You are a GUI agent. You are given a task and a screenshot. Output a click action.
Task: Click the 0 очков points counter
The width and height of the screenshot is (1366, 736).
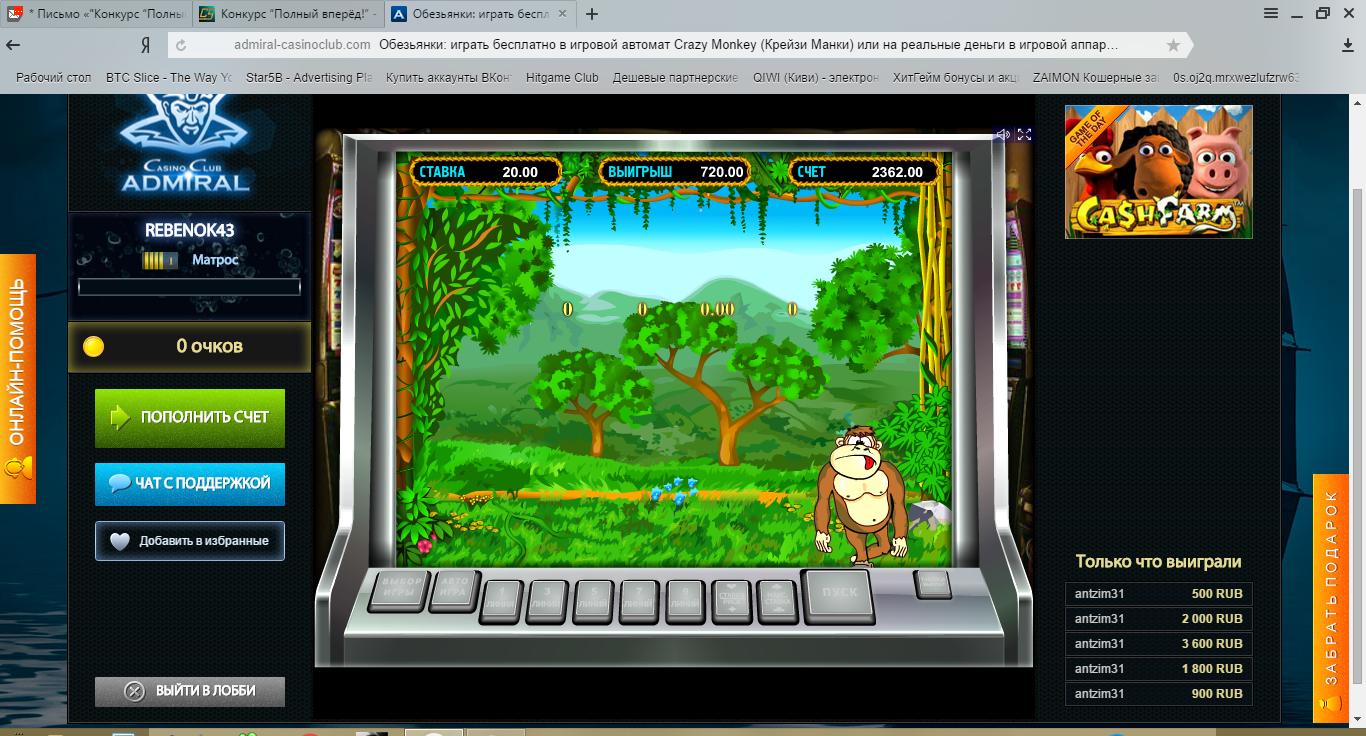pyautogui.click(x=189, y=347)
